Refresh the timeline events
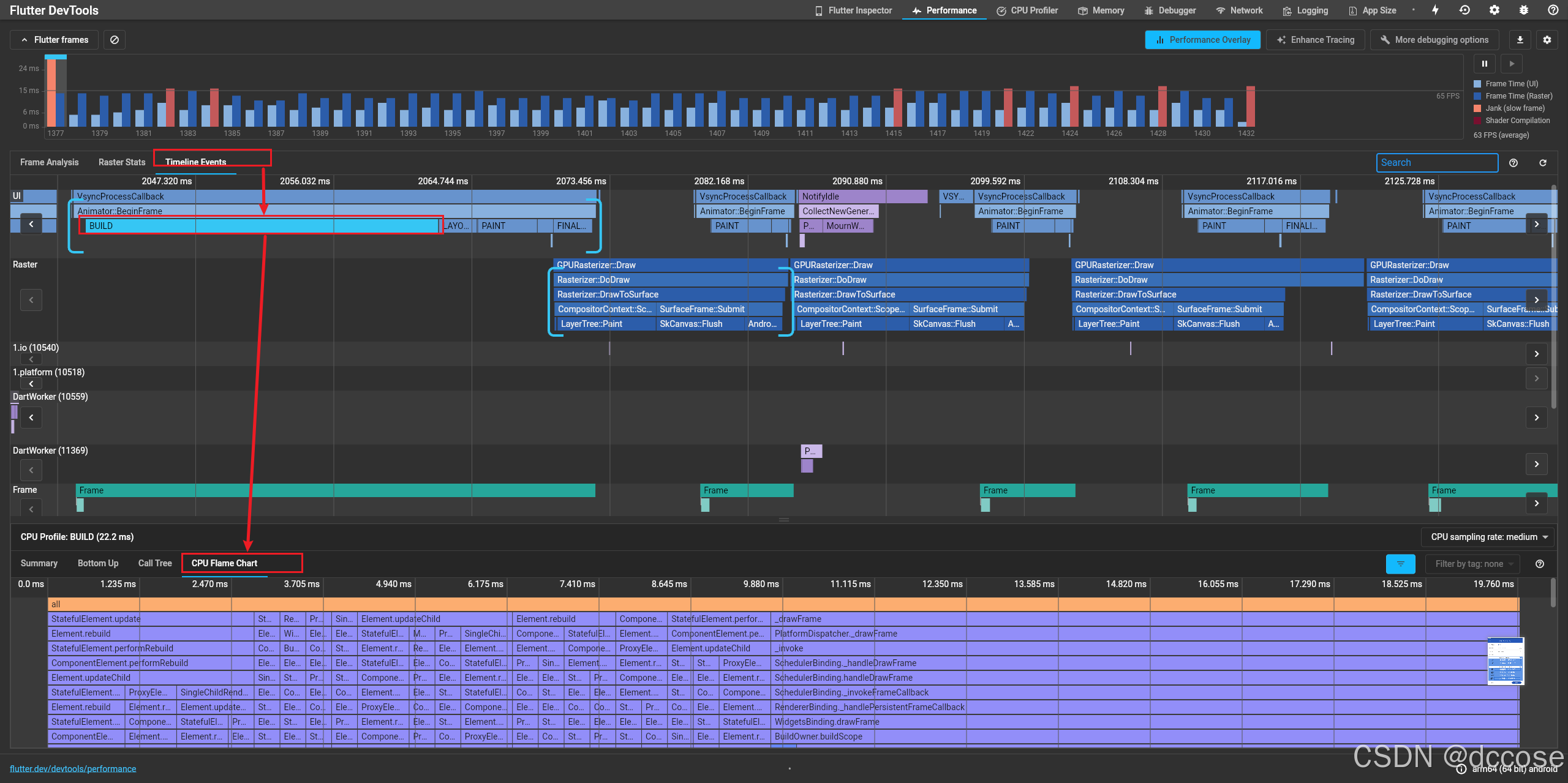 (1543, 163)
